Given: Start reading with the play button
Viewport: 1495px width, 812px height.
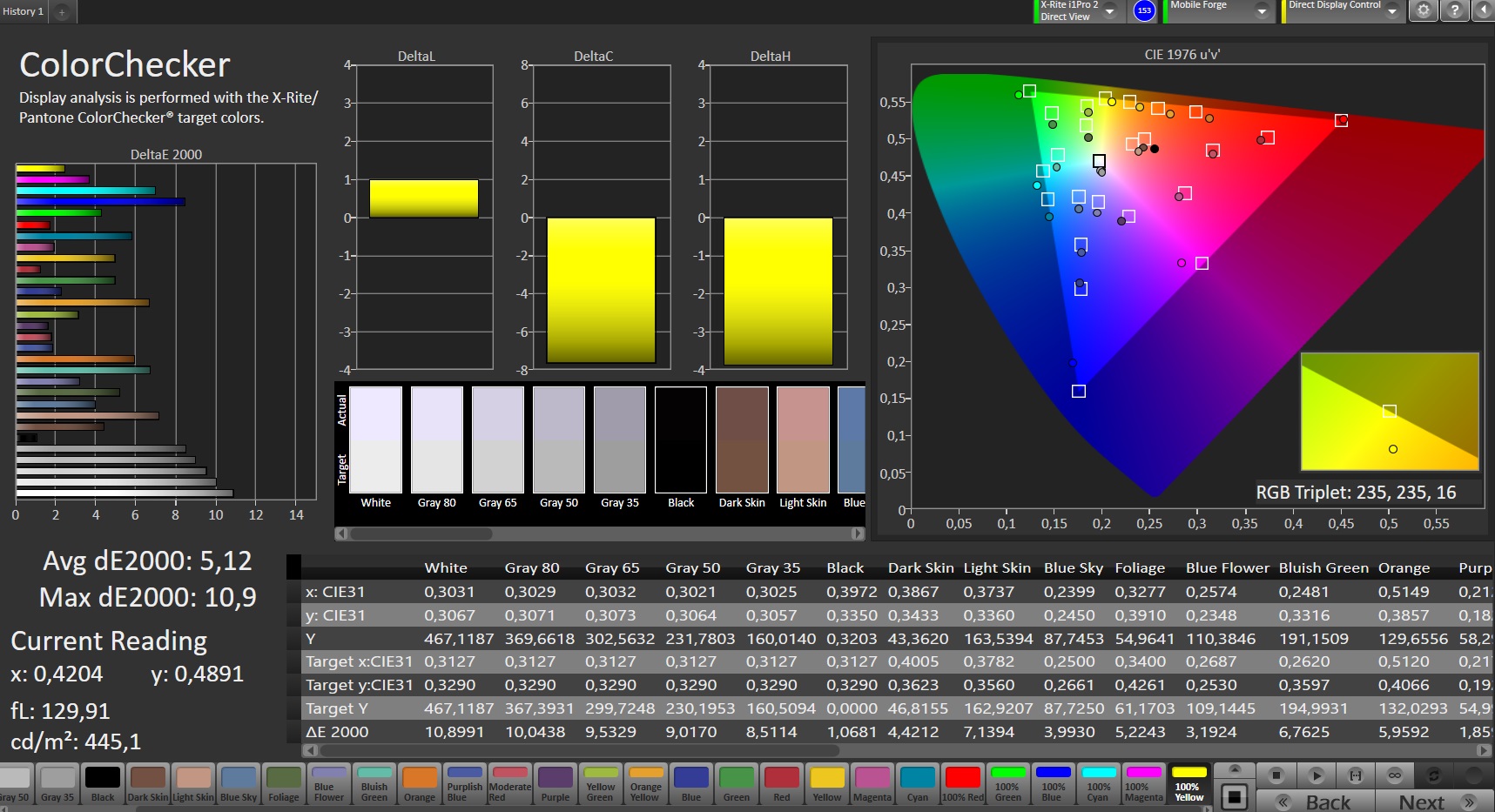Looking at the screenshot, I should pos(1317,775).
